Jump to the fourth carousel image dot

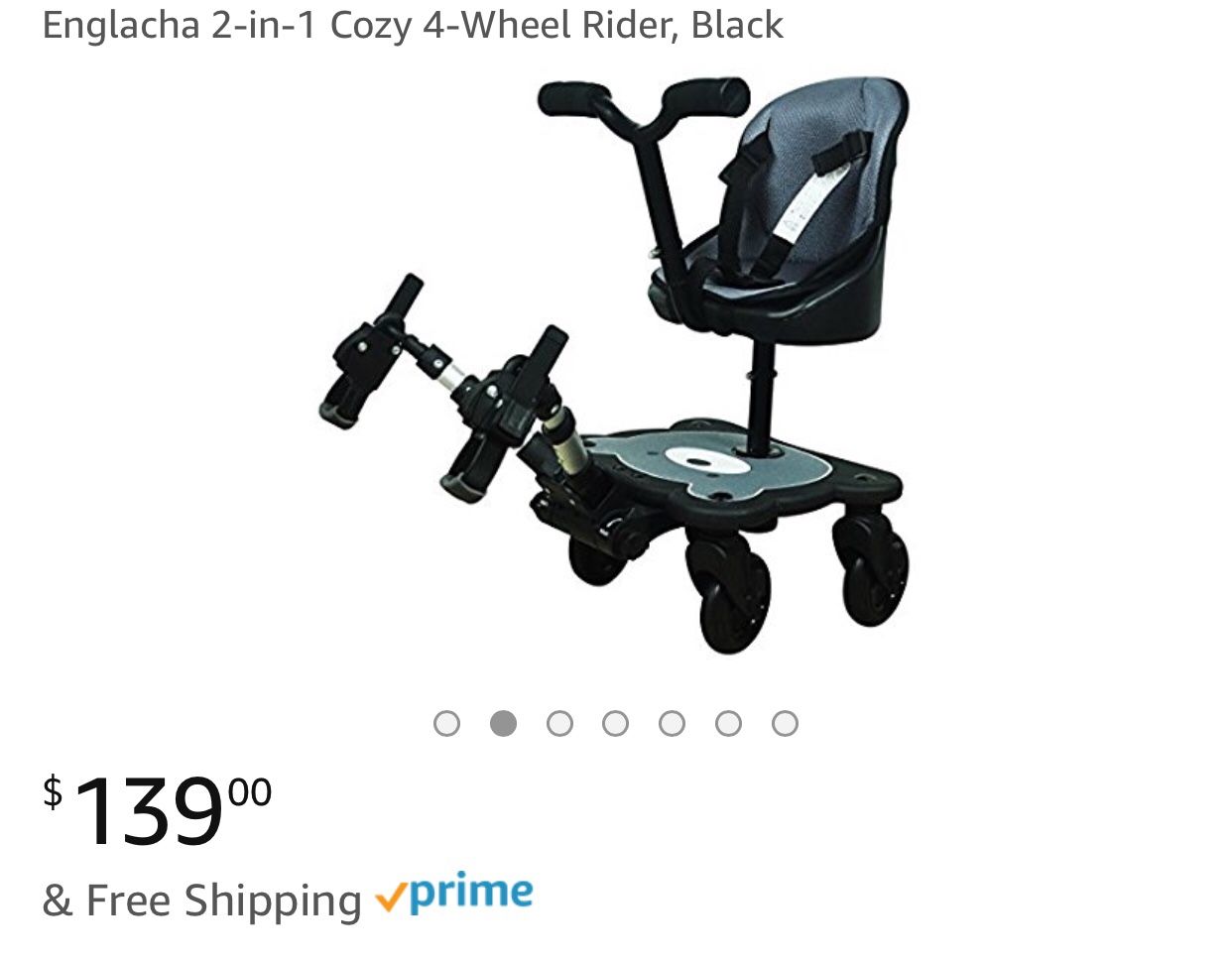point(616,724)
